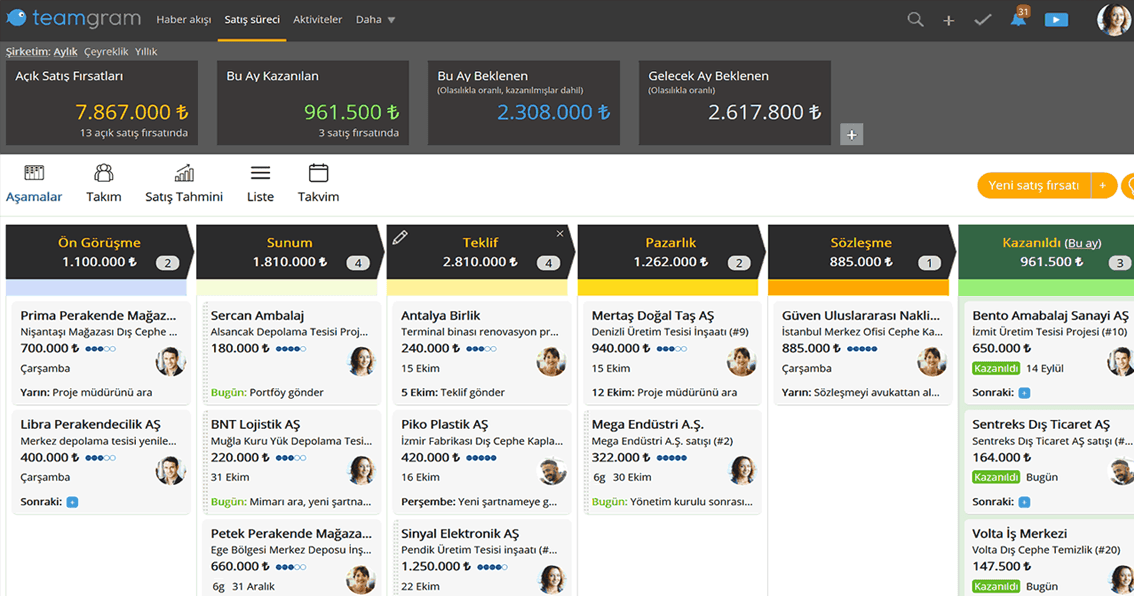Image resolution: width=1134 pixels, height=596 pixels.
Task: Click the plus icon in top bar
Action: [x=948, y=21]
